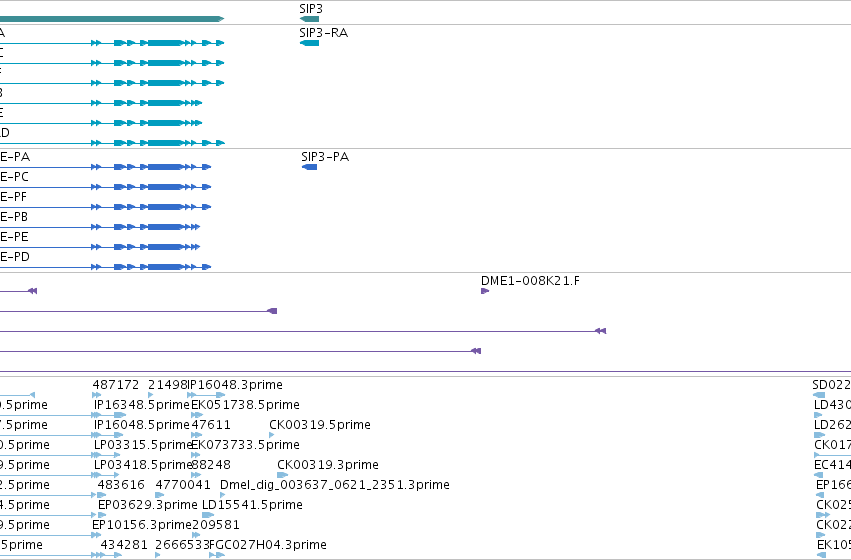Click the 2666533 feature label
The image size is (851, 560).
click(182, 545)
